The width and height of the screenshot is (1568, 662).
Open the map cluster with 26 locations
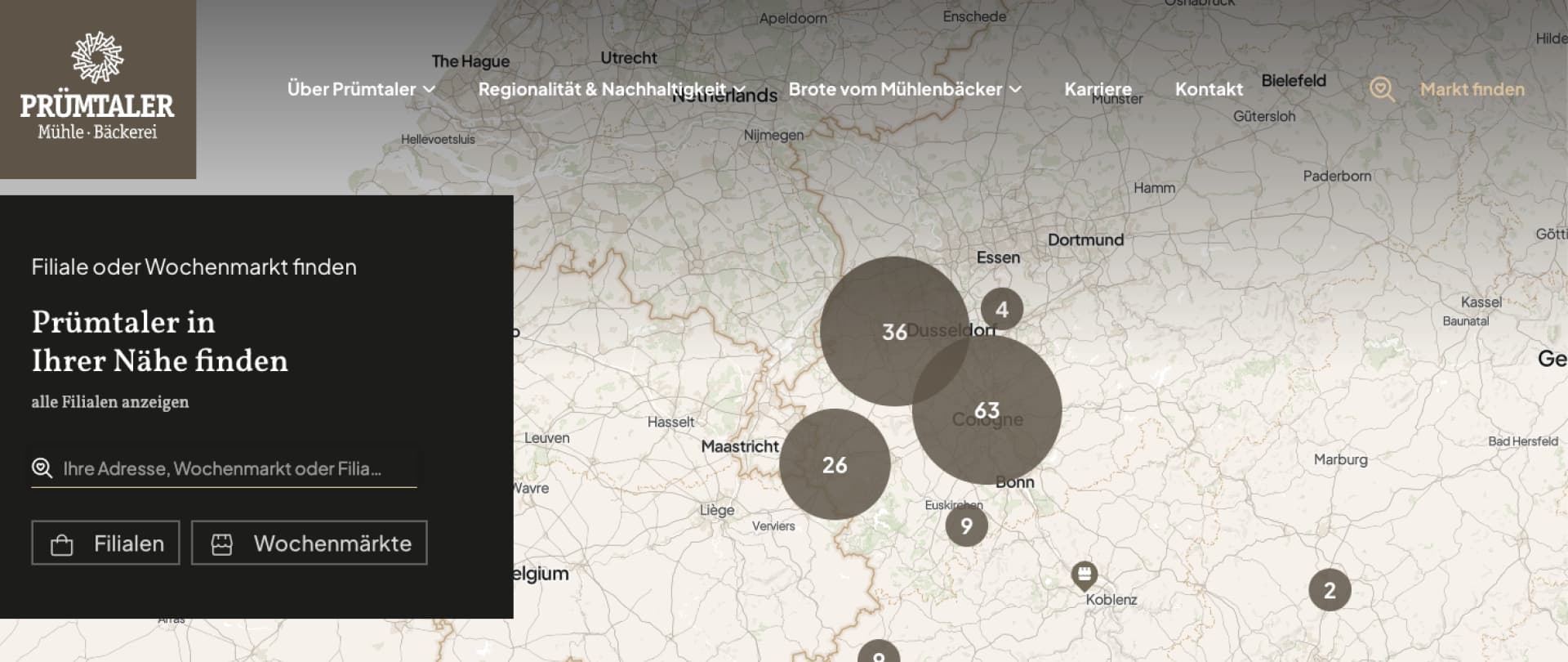coord(835,464)
